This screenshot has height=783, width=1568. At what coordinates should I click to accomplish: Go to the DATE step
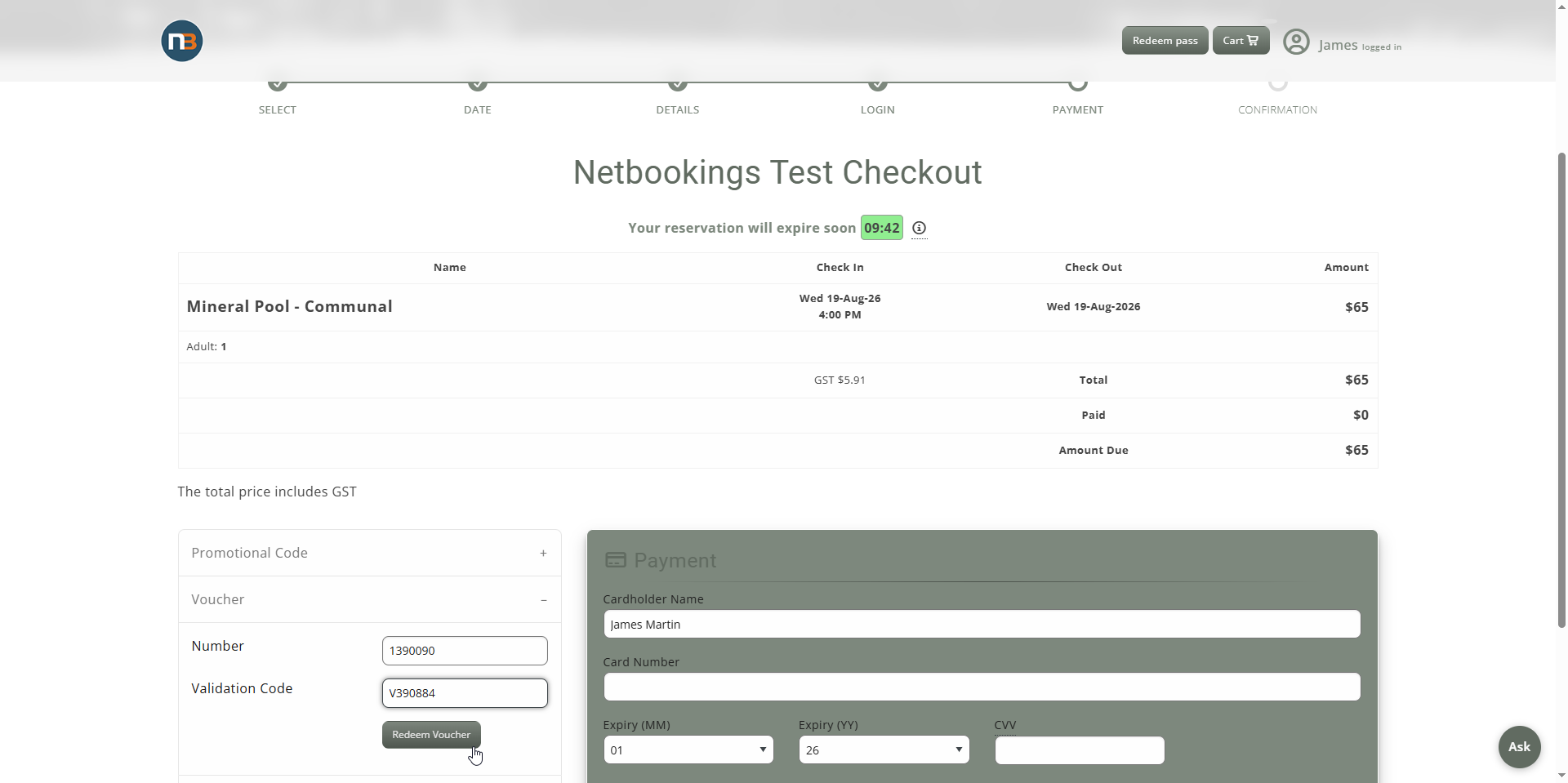pos(478,109)
